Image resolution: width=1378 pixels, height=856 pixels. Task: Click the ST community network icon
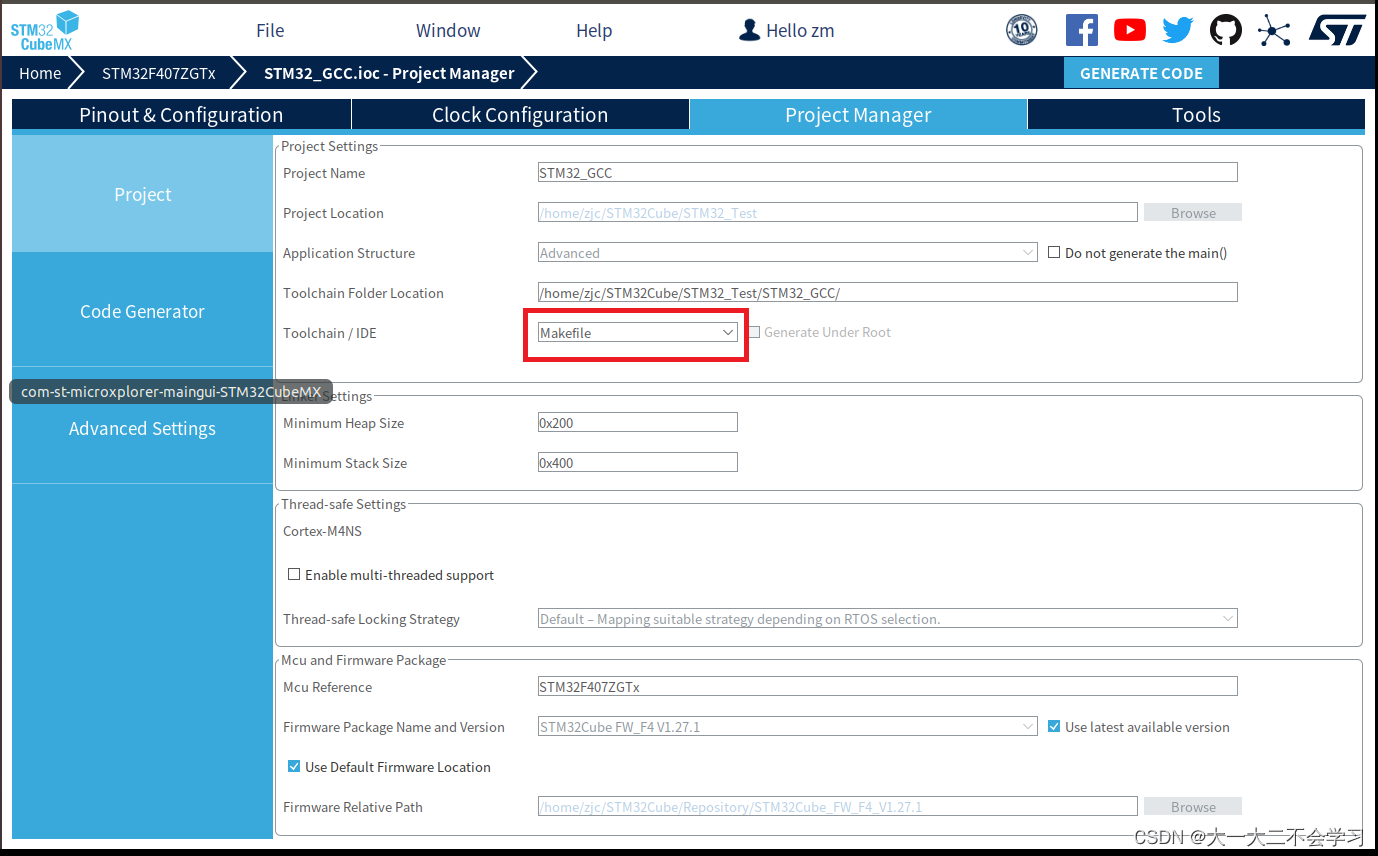click(x=1274, y=30)
